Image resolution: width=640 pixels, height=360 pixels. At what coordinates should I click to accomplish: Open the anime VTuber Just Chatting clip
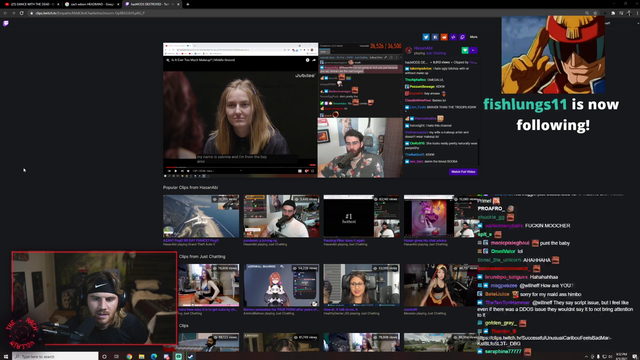click(282, 285)
